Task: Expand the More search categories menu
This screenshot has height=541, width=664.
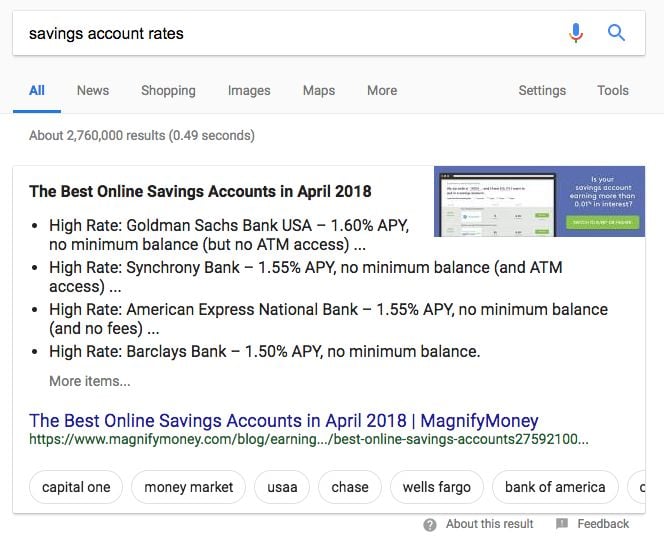Action: [382, 90]
